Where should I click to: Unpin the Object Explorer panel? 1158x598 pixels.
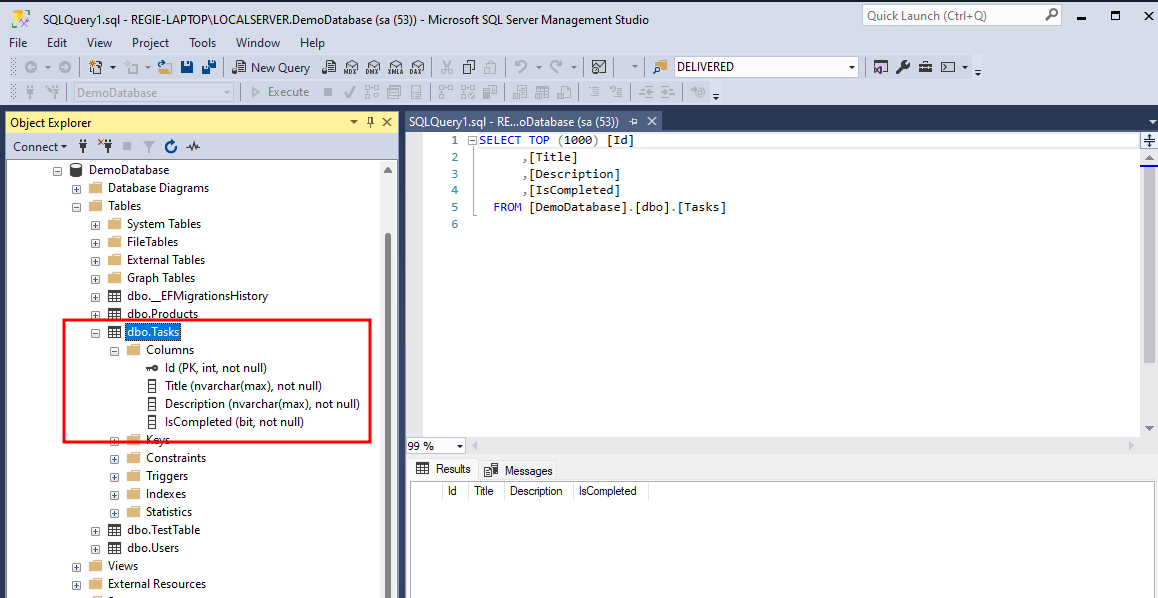371,121
